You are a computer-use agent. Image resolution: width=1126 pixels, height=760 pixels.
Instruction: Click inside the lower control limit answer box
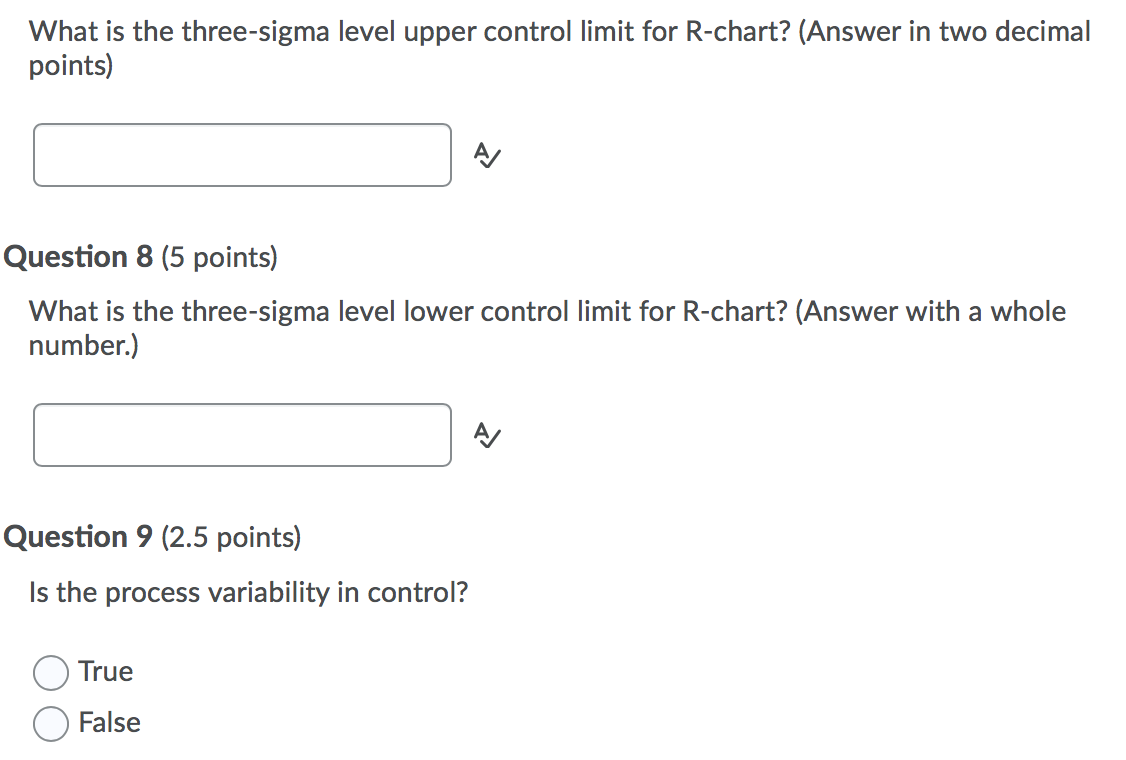(x=242, y=435)
